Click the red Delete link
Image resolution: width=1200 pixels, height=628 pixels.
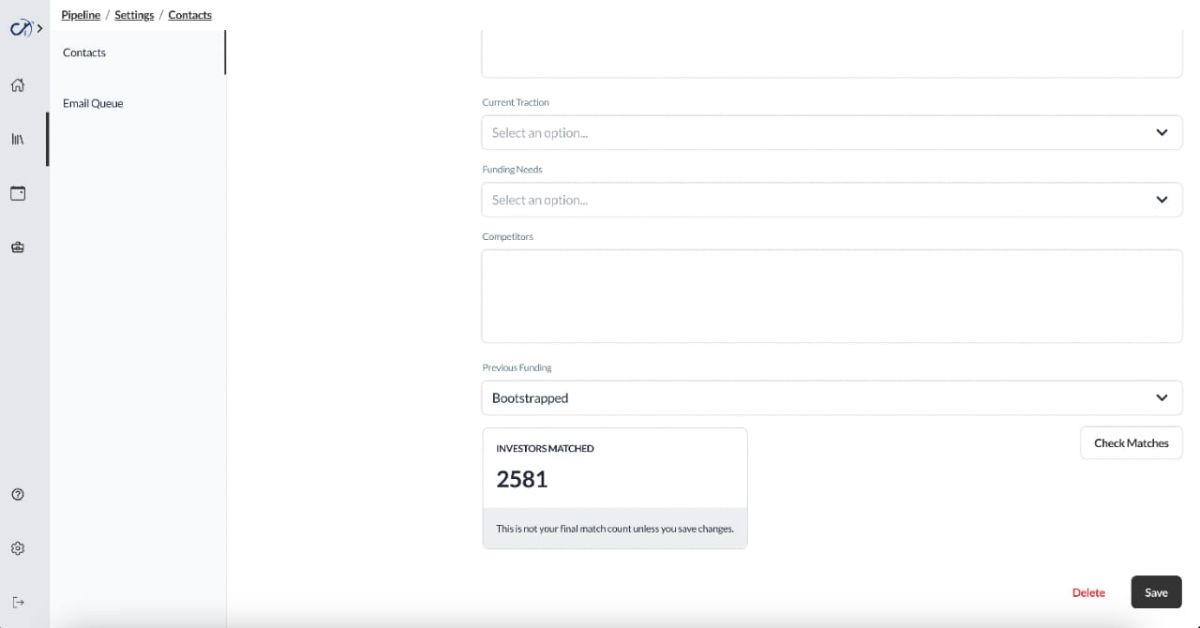click(1088, 593)
